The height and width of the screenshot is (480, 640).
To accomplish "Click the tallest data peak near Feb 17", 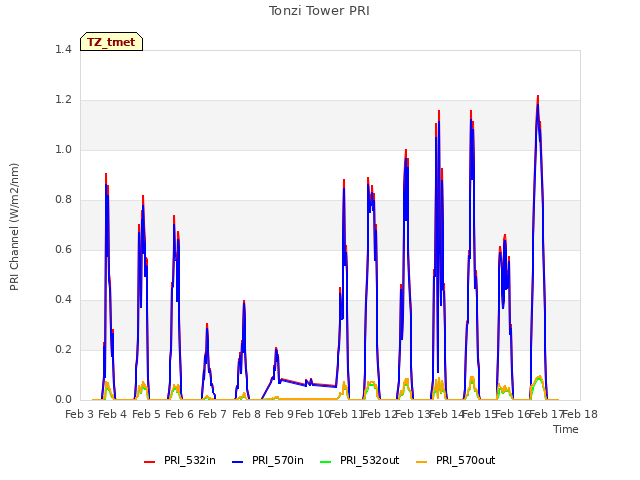I will point(538,97).
